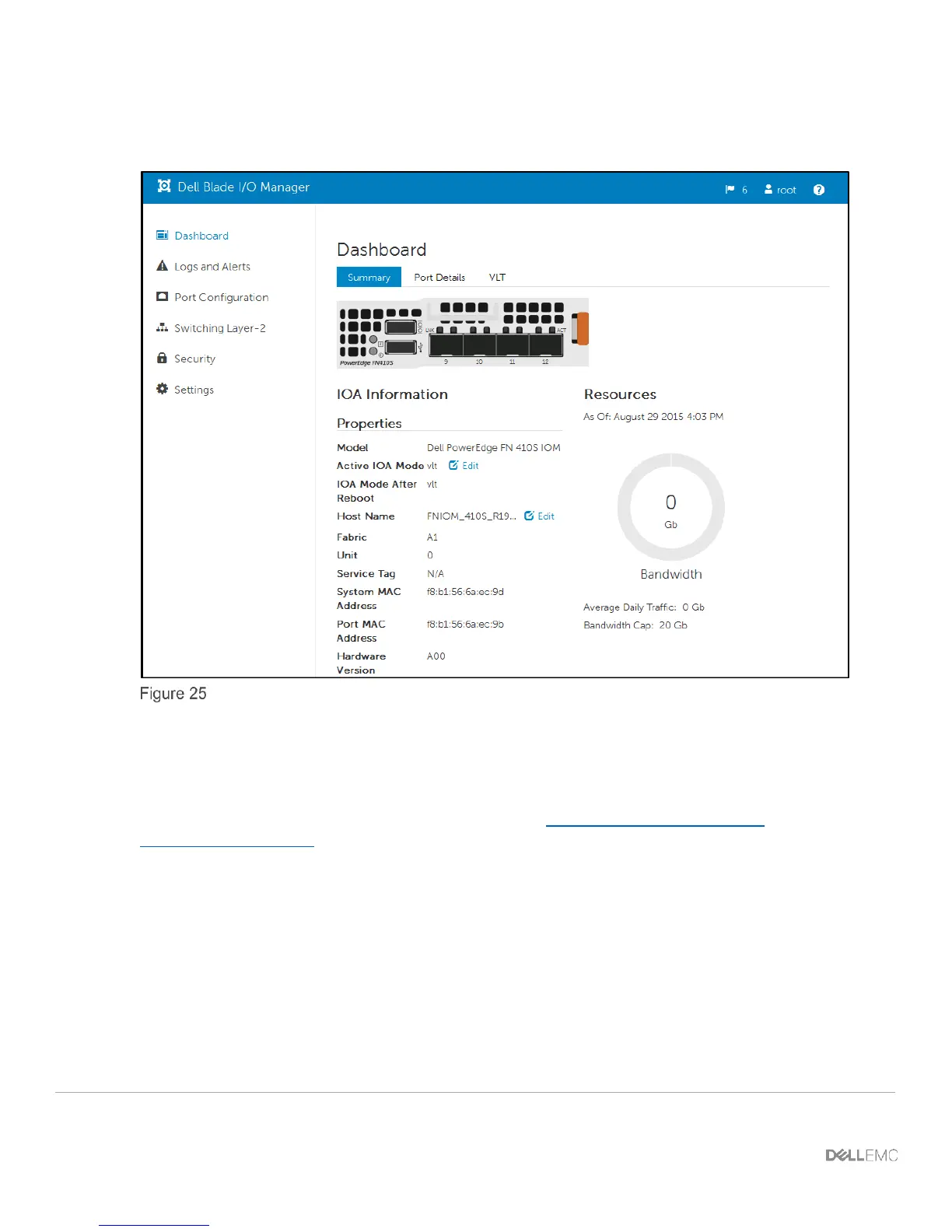Click host name value FNIOM_410S_R19...

471,516
